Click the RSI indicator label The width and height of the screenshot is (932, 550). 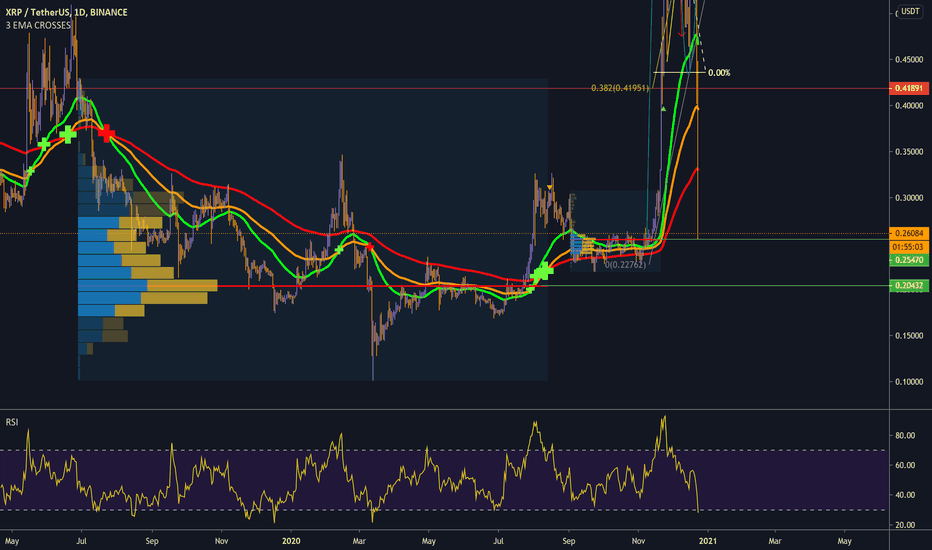click(x=12, y=422)
